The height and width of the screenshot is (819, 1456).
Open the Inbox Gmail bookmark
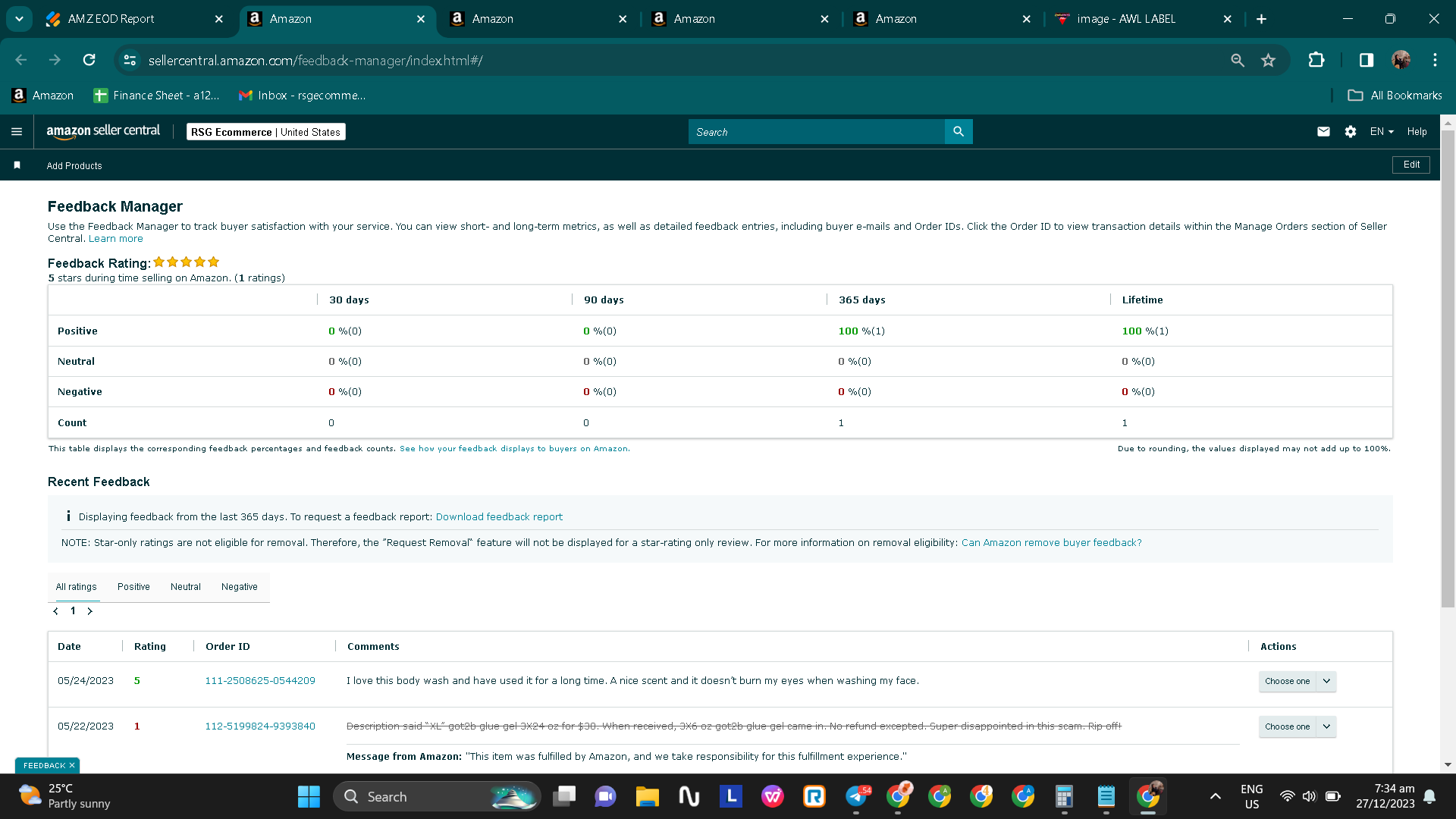(302, 96)
